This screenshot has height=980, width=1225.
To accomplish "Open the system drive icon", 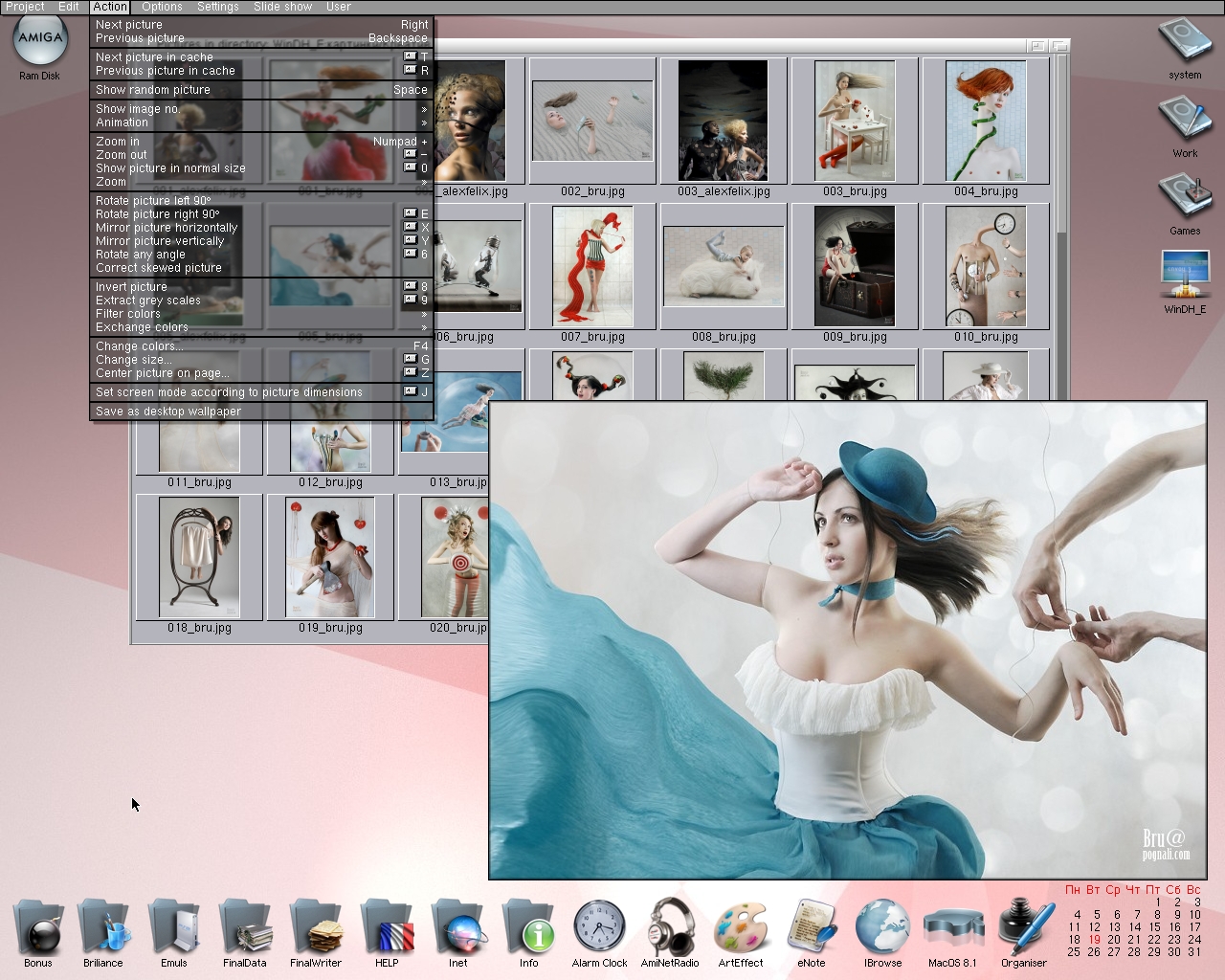I will 1185,43.
